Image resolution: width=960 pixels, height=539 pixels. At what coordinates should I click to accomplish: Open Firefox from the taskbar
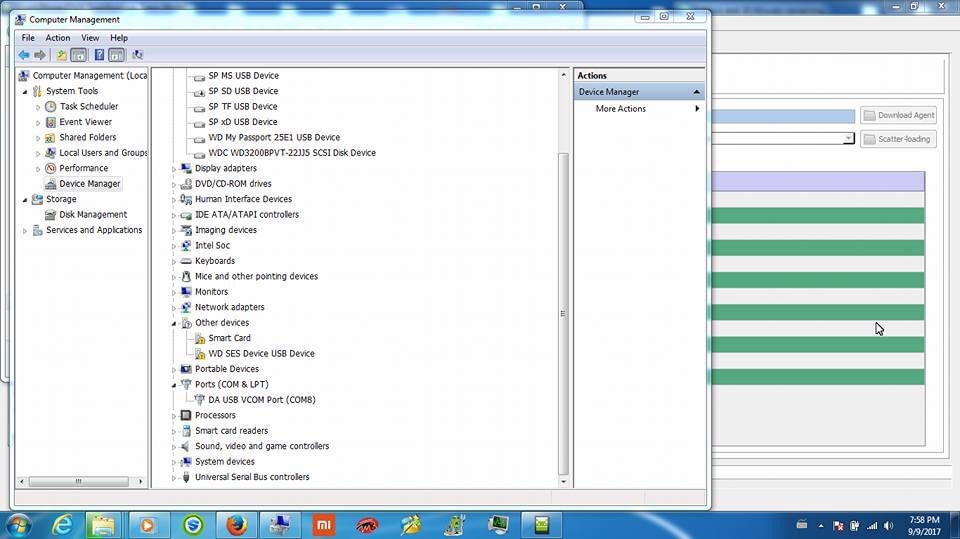(237, 524)
